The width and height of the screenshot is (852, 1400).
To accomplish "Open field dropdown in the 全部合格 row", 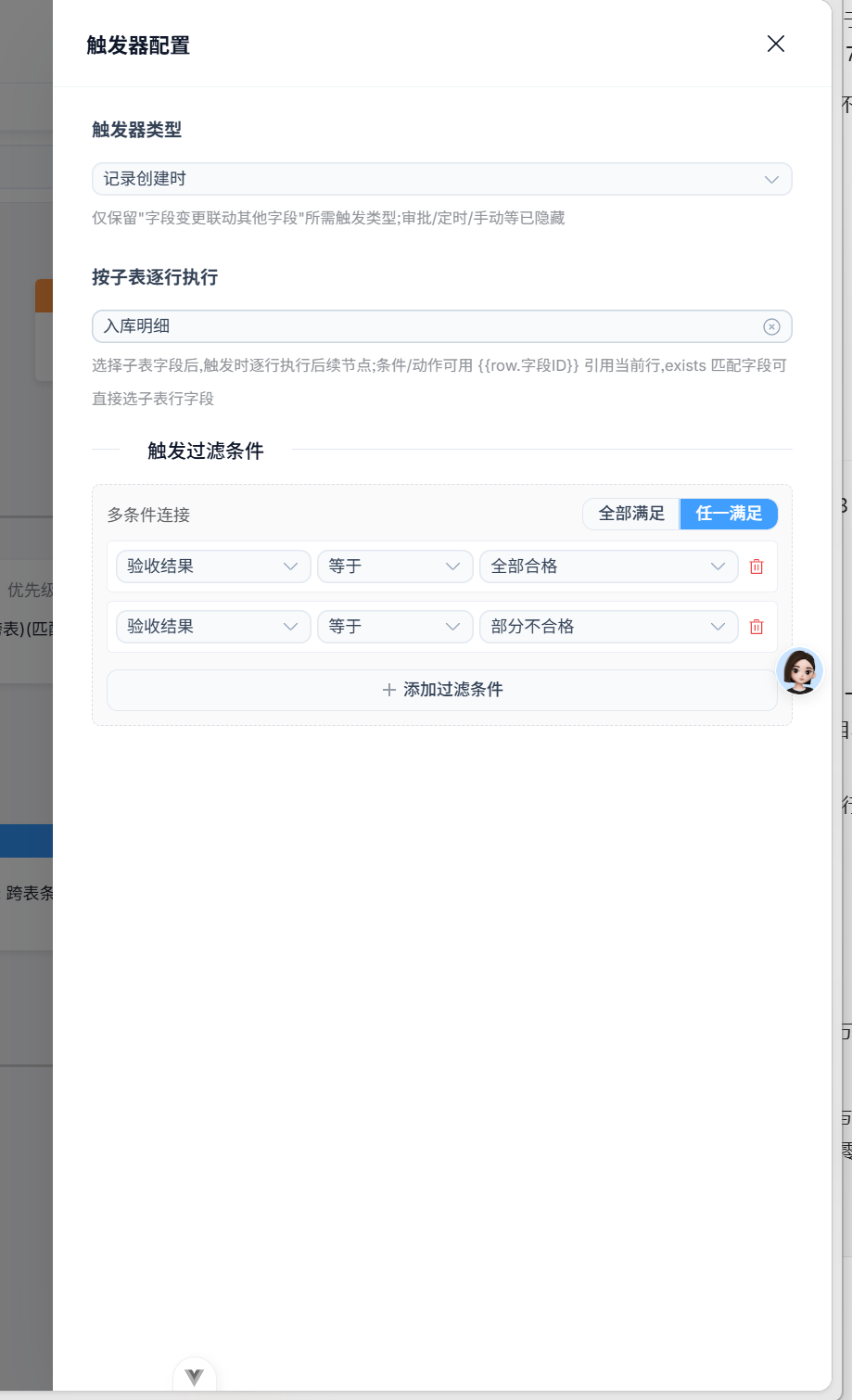I will click(213, 566).
